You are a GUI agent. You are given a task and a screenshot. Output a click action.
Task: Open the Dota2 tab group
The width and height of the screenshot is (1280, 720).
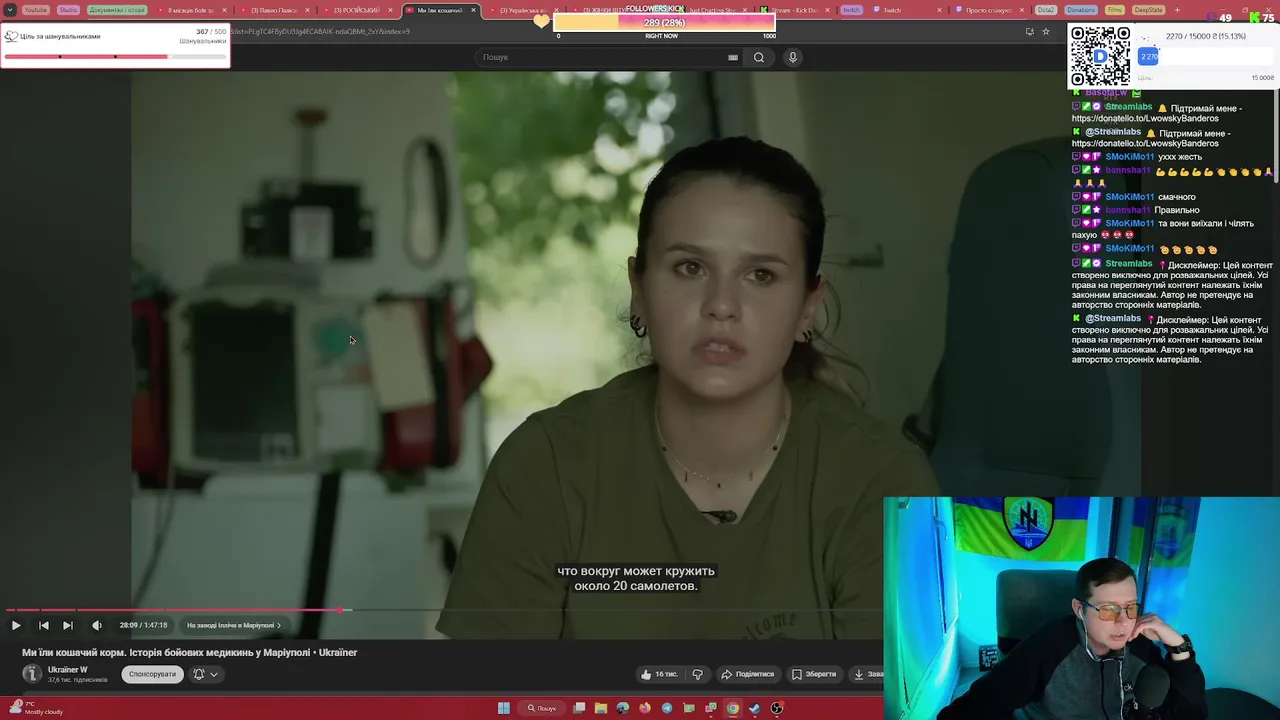click(x=1046, y=10)
